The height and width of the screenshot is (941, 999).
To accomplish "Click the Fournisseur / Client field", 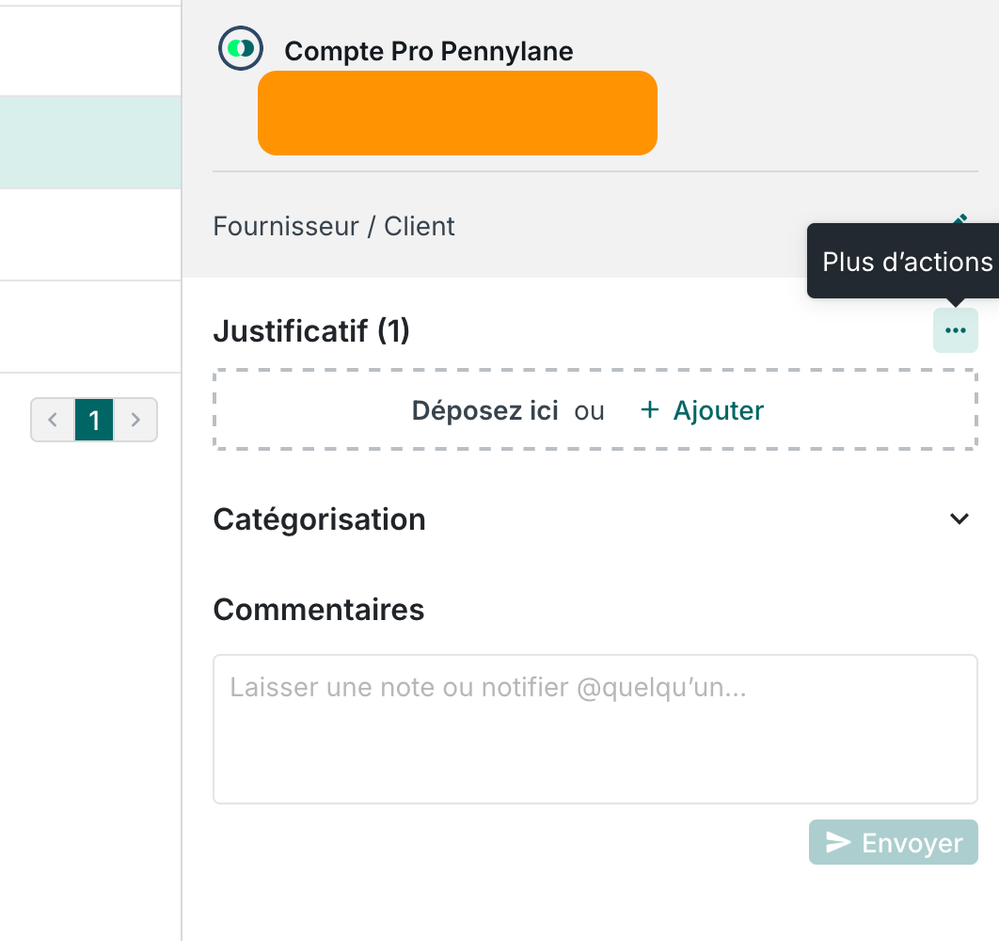I will point(334,227).
